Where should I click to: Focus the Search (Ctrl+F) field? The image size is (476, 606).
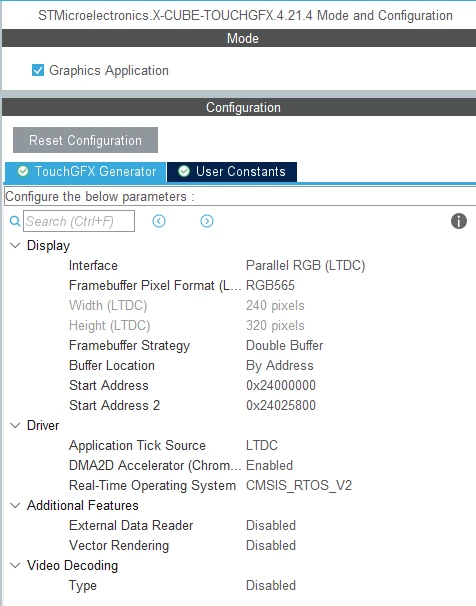(79, 221)
